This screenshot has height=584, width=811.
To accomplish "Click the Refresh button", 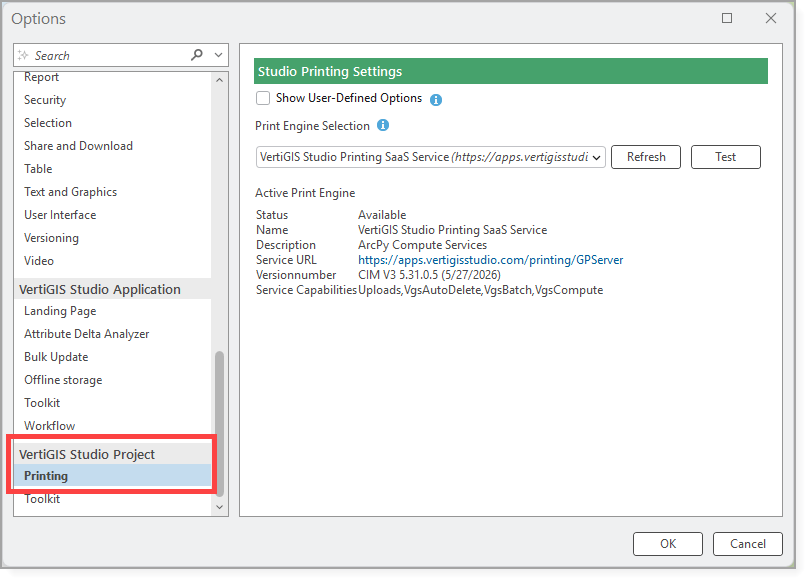I will (645, 157).
